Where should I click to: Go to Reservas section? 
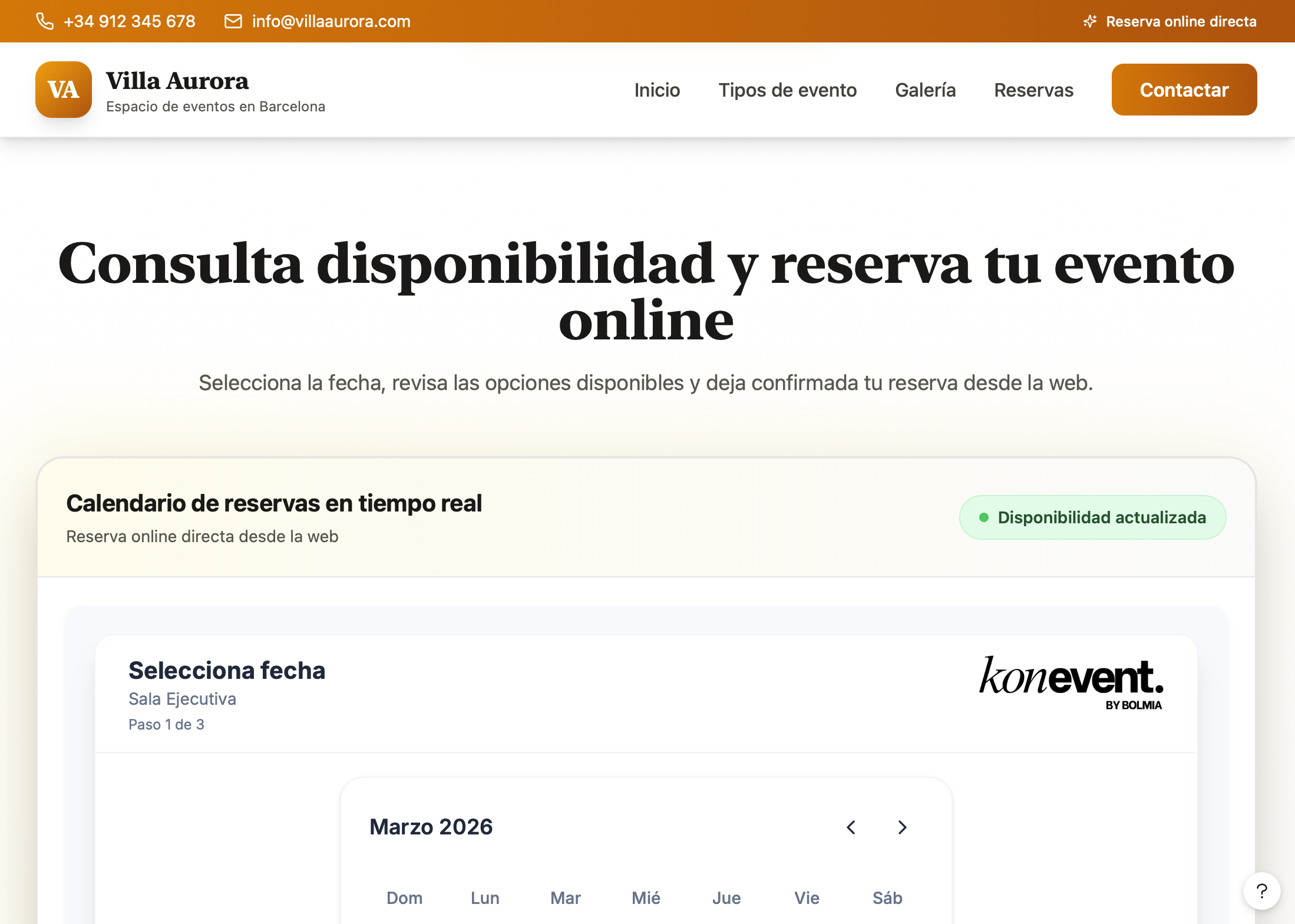coord(1033,90)
